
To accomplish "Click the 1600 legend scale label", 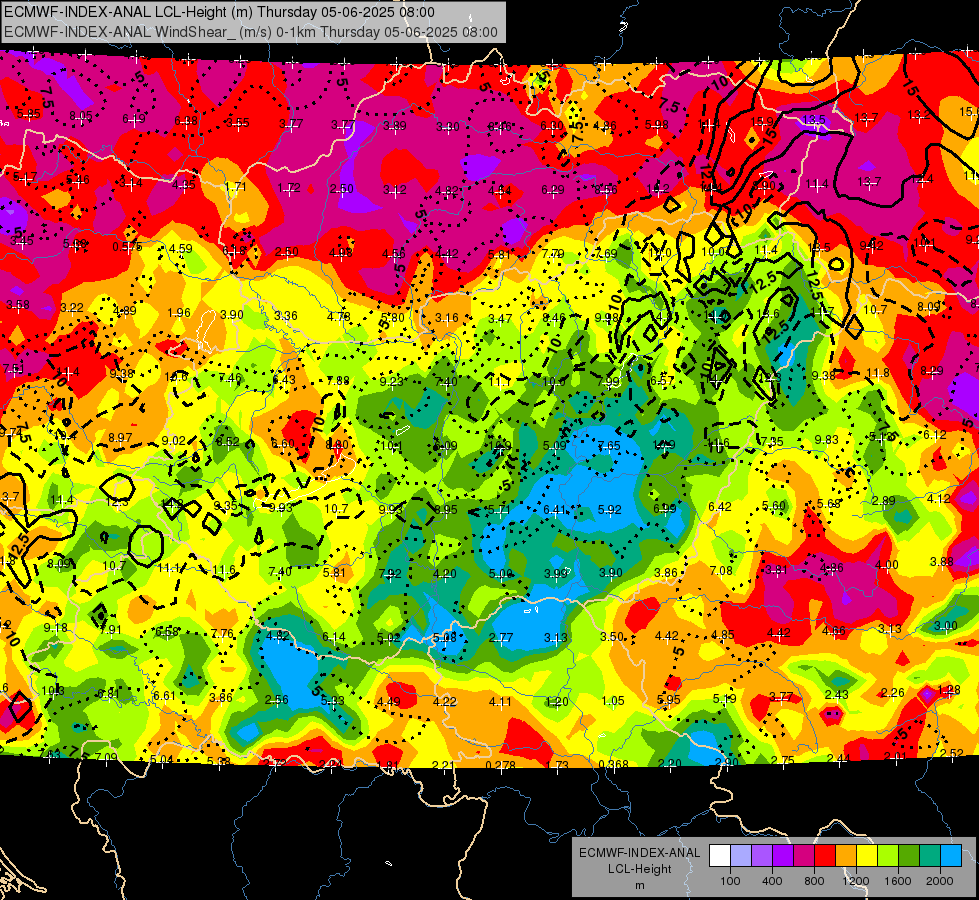I will point(898,881).
